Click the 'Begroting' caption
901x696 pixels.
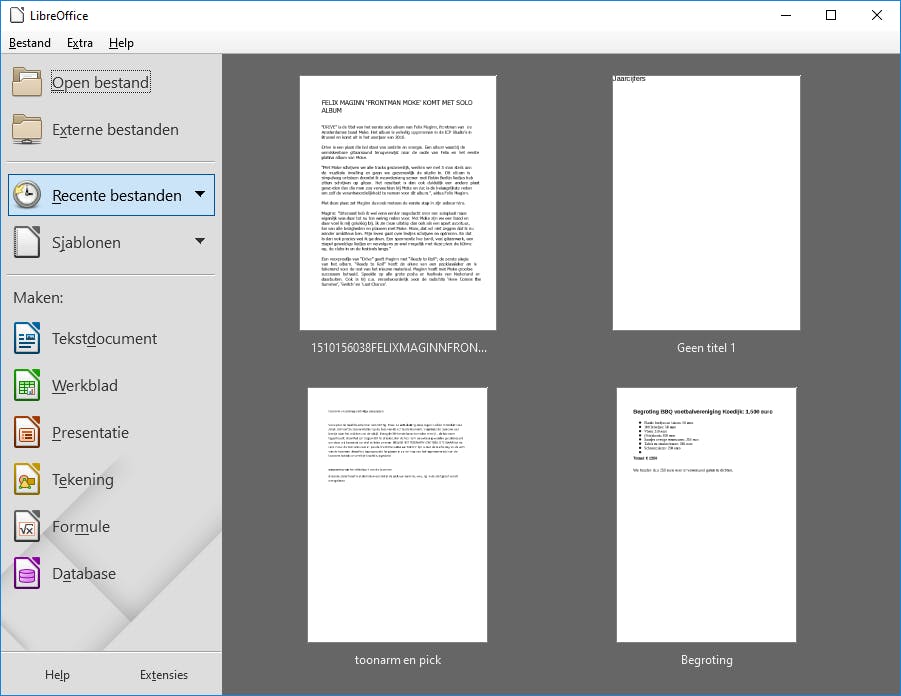click(x=706, y=660)
